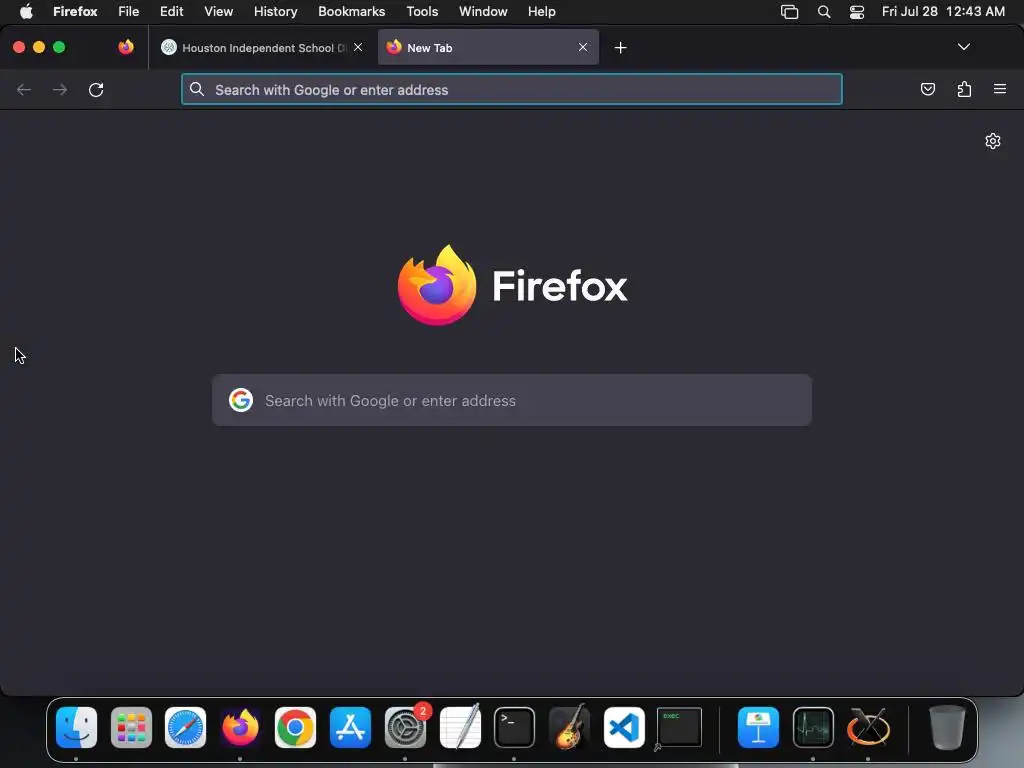
Task: Open TextEdit from the dock
Action: pyautogui.click(x=460, y=727)
